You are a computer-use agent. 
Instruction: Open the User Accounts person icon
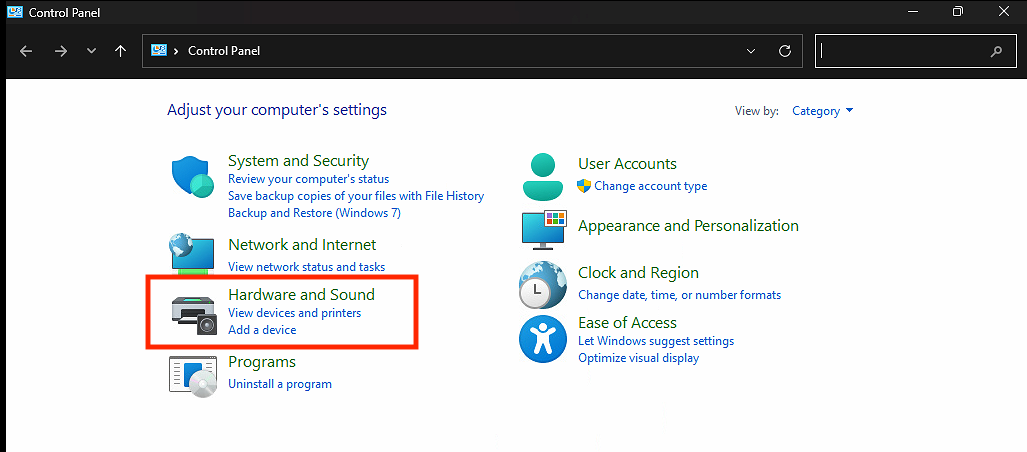point(543,176)
